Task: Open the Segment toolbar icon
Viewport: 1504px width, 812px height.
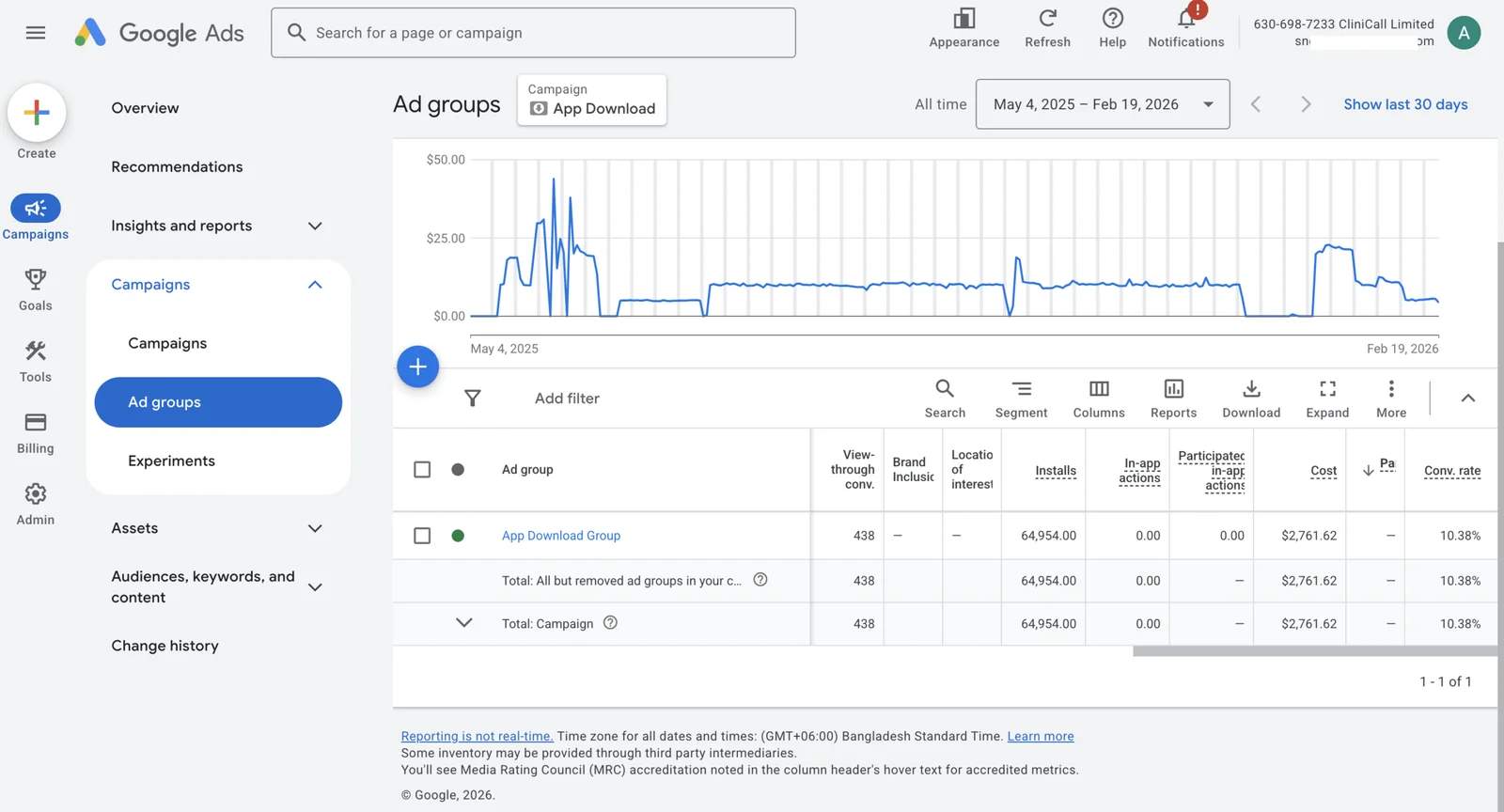Action: 1021,398
